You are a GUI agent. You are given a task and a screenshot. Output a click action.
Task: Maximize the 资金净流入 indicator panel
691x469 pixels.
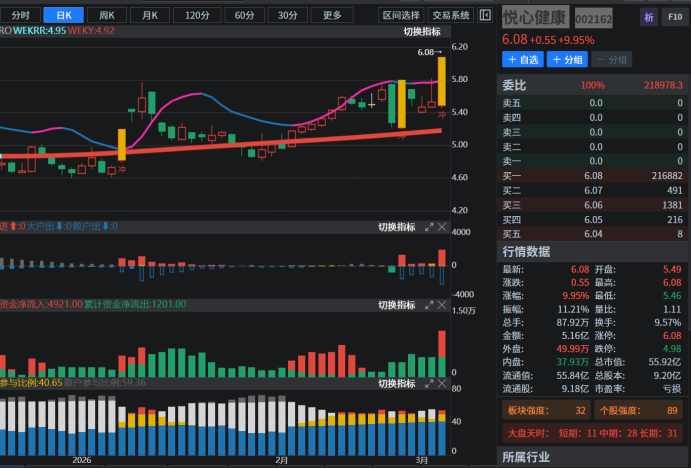click(x=430, y=305)
